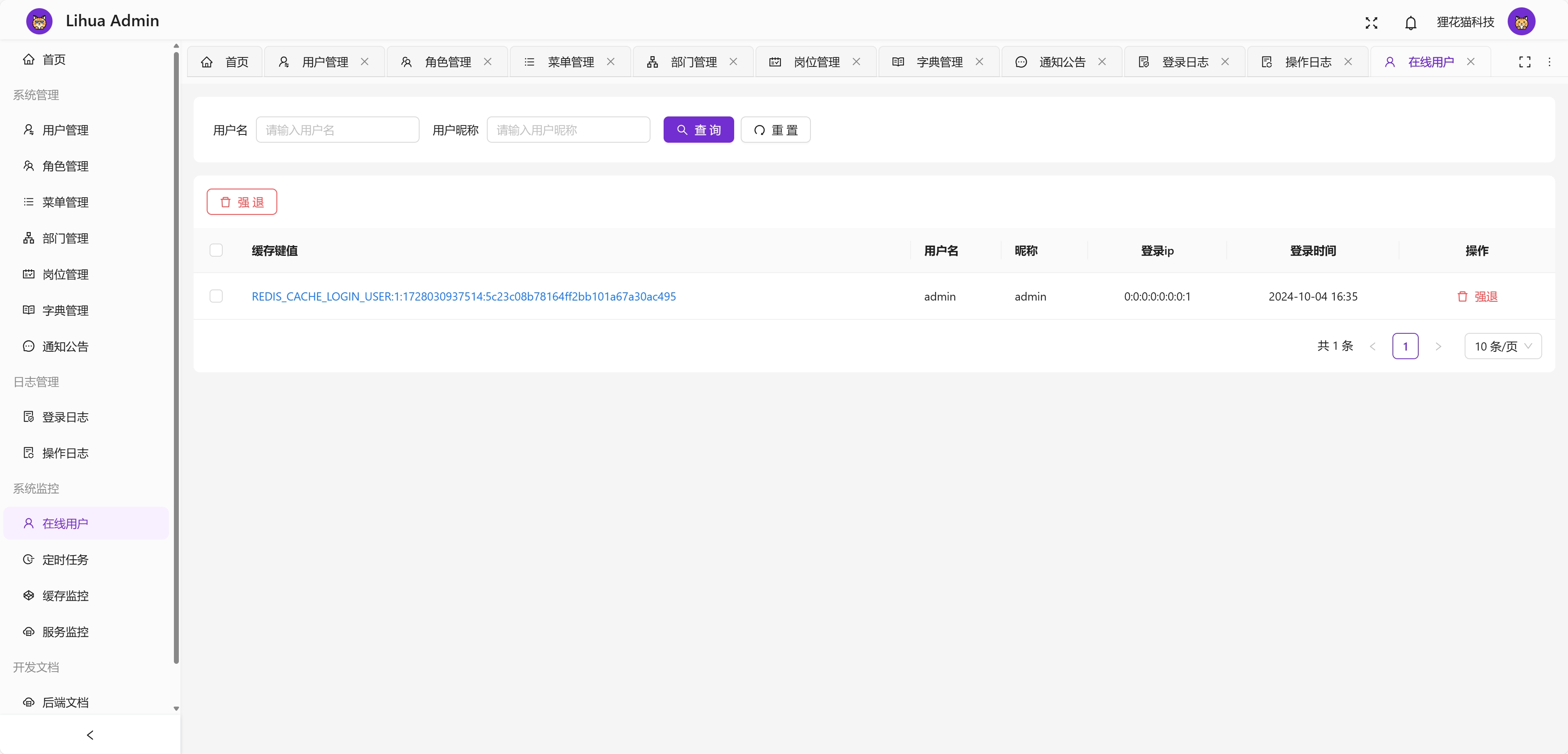Image resolution: width=1568 pixels, height=754 pixels.
Task: Collapse the sidebar with the bottom arrow
Action: (x=90, y=735)
